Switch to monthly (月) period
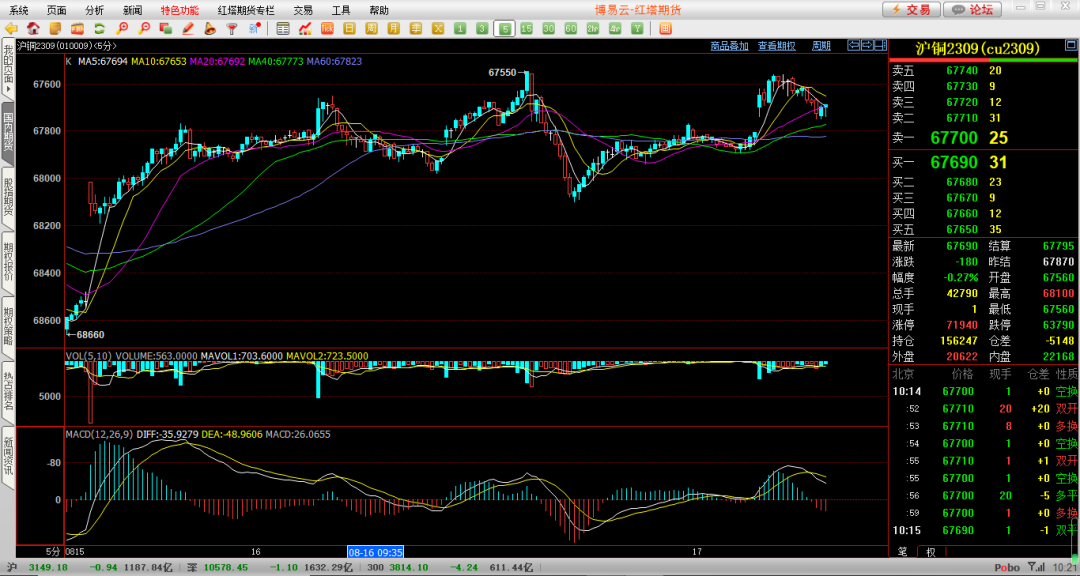Viewport: 1080px width, 576px height. coord(393,29)
